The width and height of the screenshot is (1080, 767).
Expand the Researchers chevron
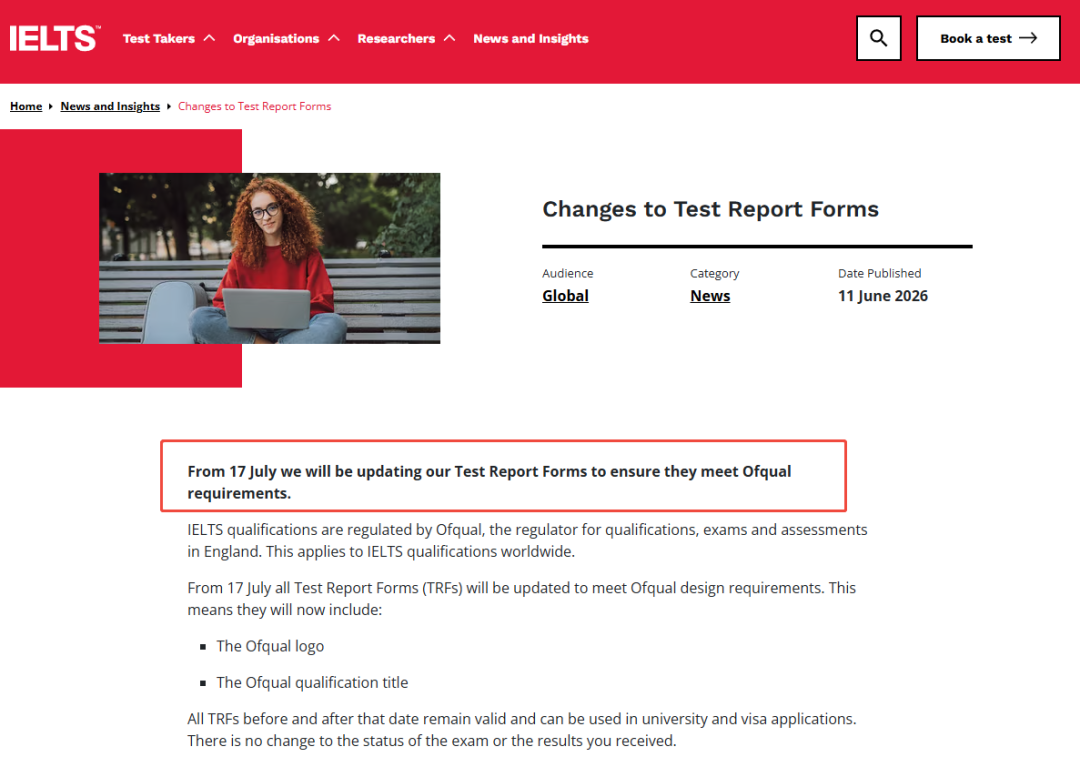pyautogui.click(x=450, y=39)
